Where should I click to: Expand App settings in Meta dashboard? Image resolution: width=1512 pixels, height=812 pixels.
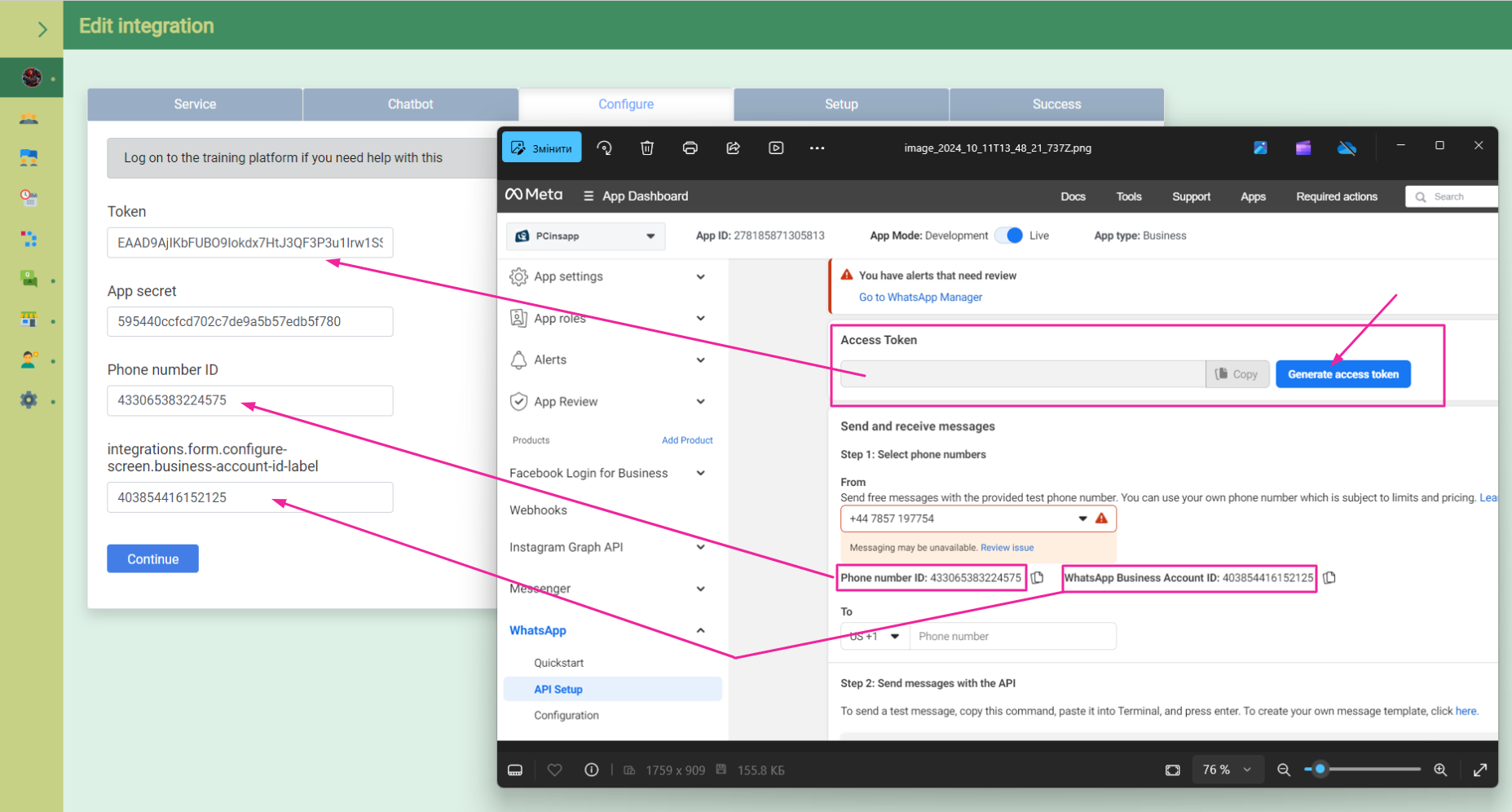[608, 276]
